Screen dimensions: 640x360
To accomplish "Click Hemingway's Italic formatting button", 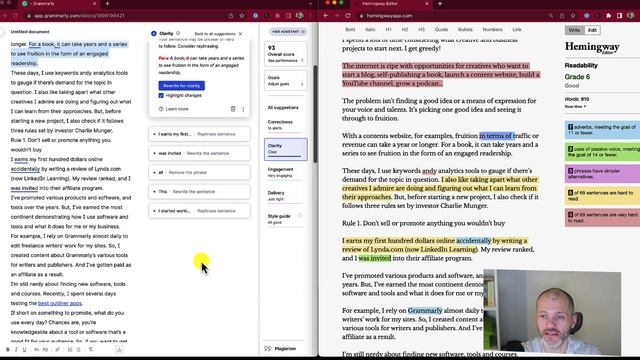I will [x=370, y=29].
